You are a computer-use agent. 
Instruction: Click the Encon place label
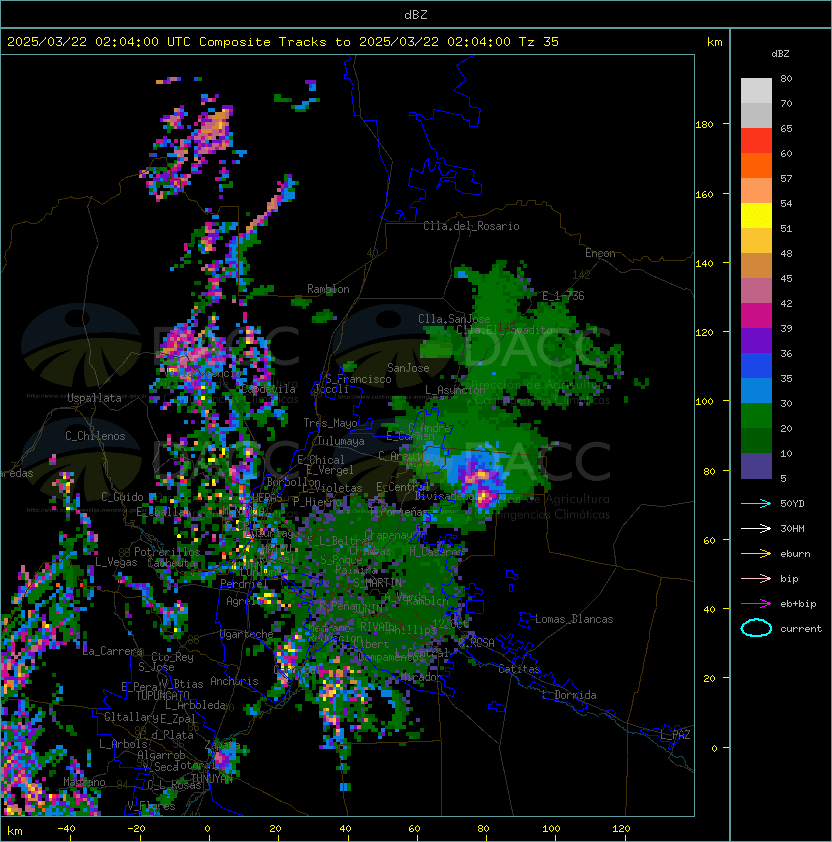[600, 253]
